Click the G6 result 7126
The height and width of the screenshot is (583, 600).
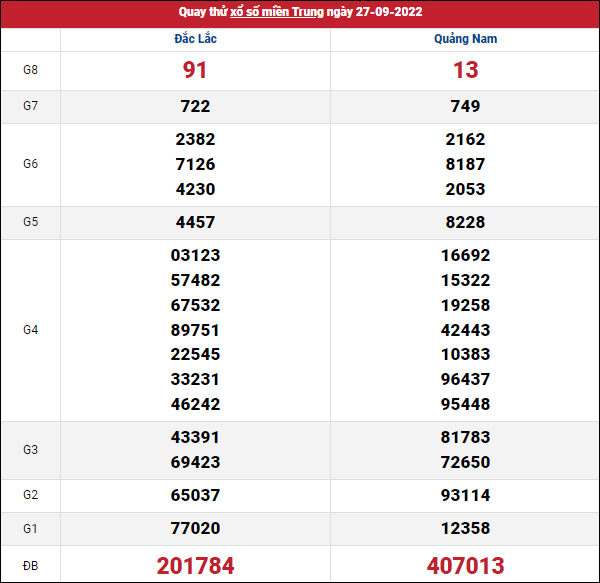point(195,164)
